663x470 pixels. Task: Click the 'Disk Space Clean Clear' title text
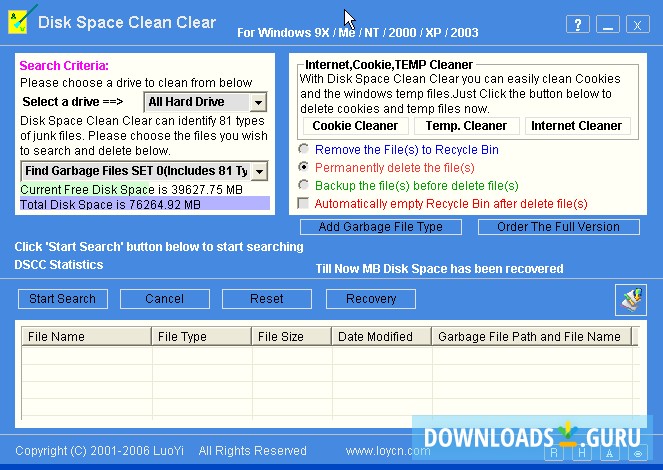127,22
